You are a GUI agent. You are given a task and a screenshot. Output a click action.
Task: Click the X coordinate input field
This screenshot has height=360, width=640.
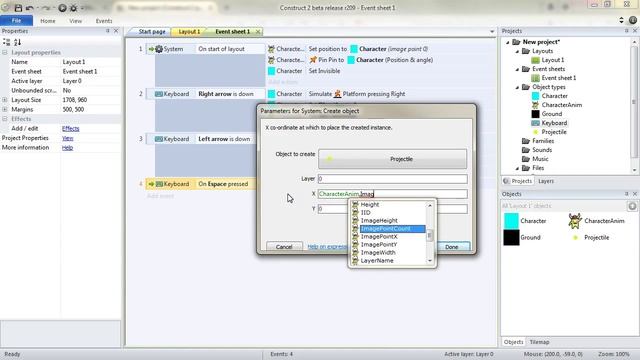click(x=393, y=194)
